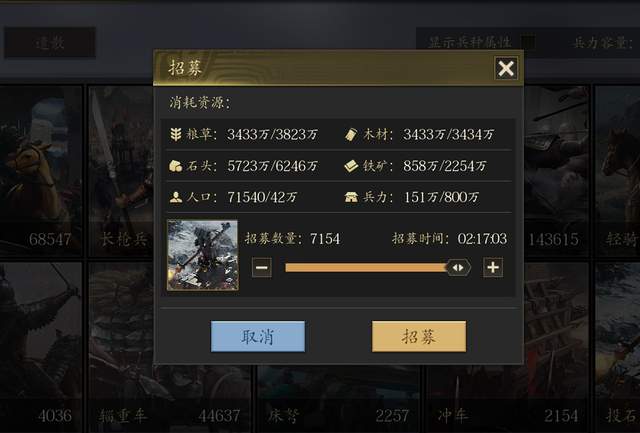
Task: Click the recruitment quantity slider handle
Action: pyautogui.click(x=458, y=268)
